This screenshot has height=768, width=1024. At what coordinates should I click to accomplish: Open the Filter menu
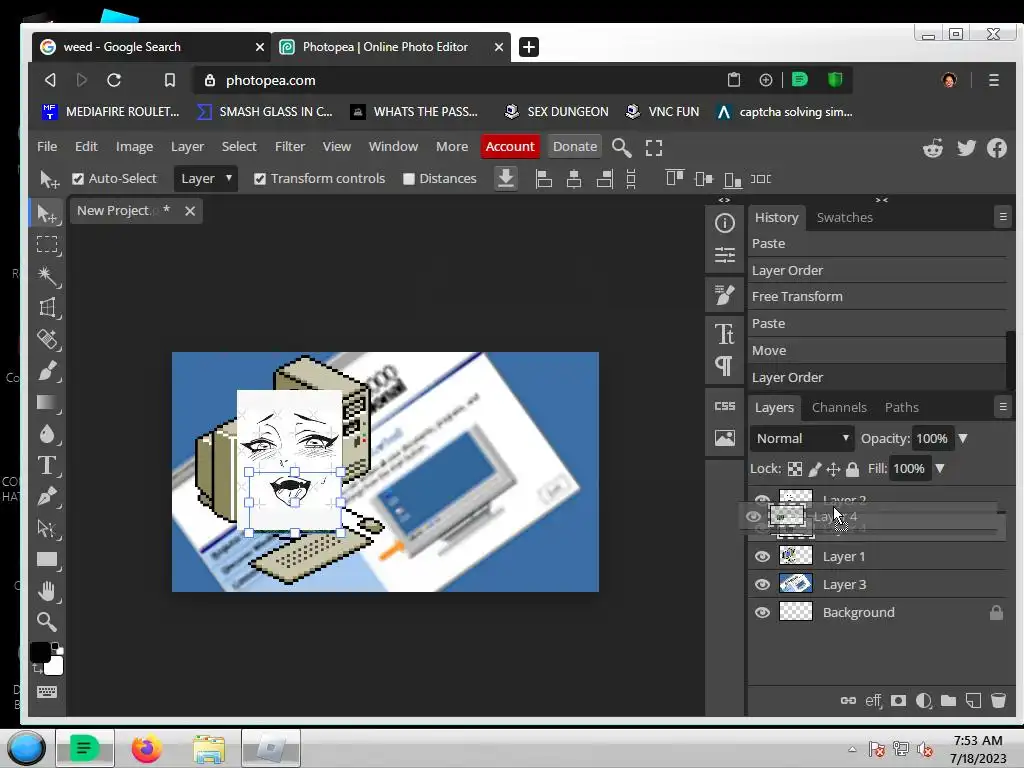[x=289, y=147]
